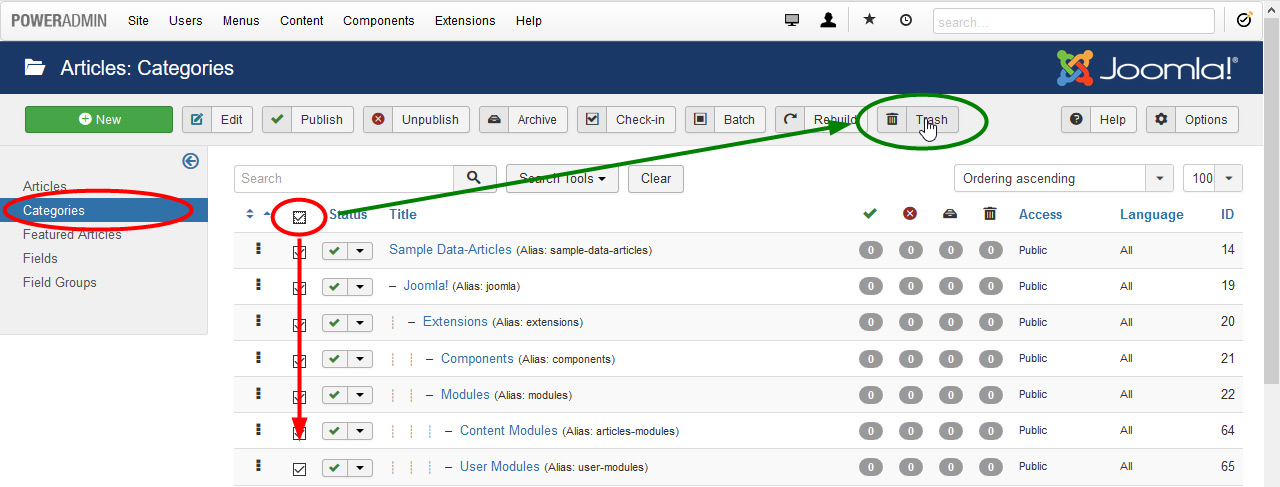
Task: Open the Menus menu
Action: pos(241,20)
